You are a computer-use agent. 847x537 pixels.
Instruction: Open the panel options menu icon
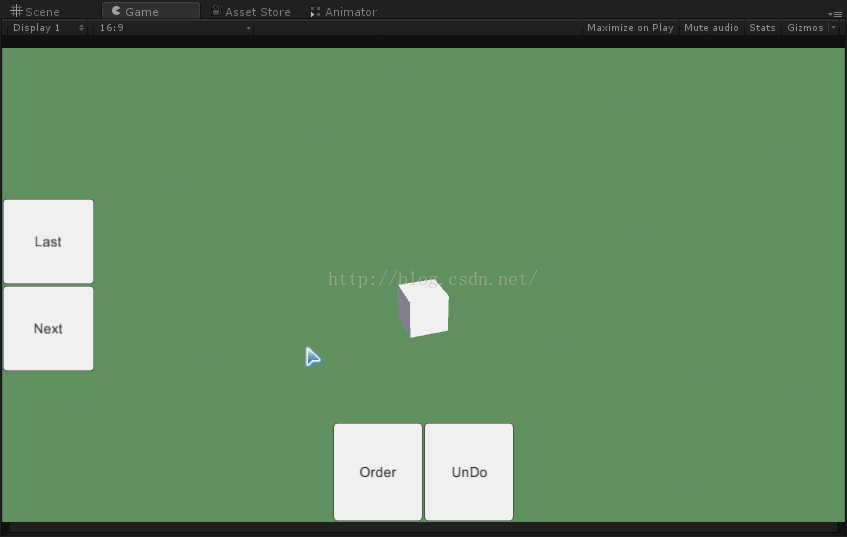click(835, 14)
